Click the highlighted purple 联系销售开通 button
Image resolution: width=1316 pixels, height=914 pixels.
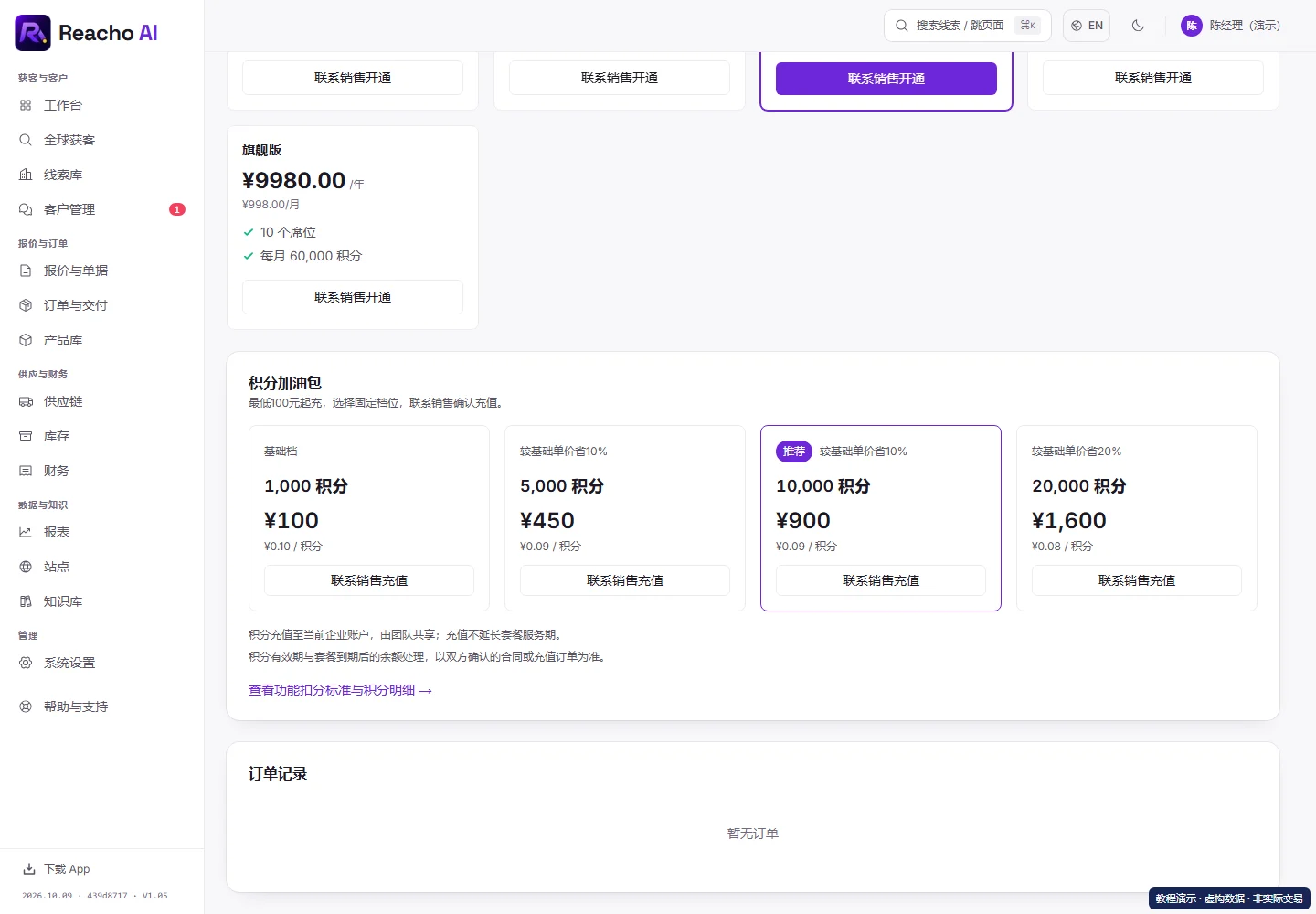click(886, 79)
